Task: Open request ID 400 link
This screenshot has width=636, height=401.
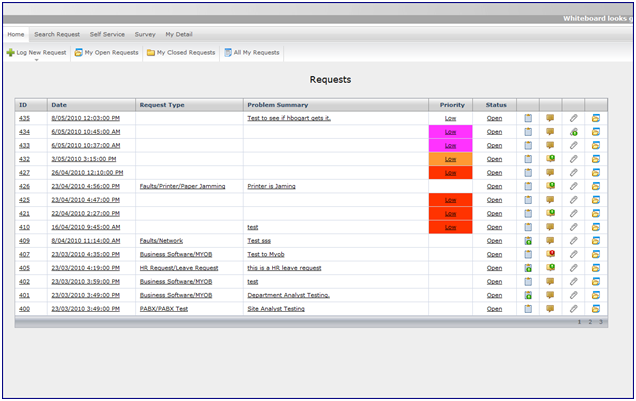Action: pyautogui.click(x=24, y=309)
